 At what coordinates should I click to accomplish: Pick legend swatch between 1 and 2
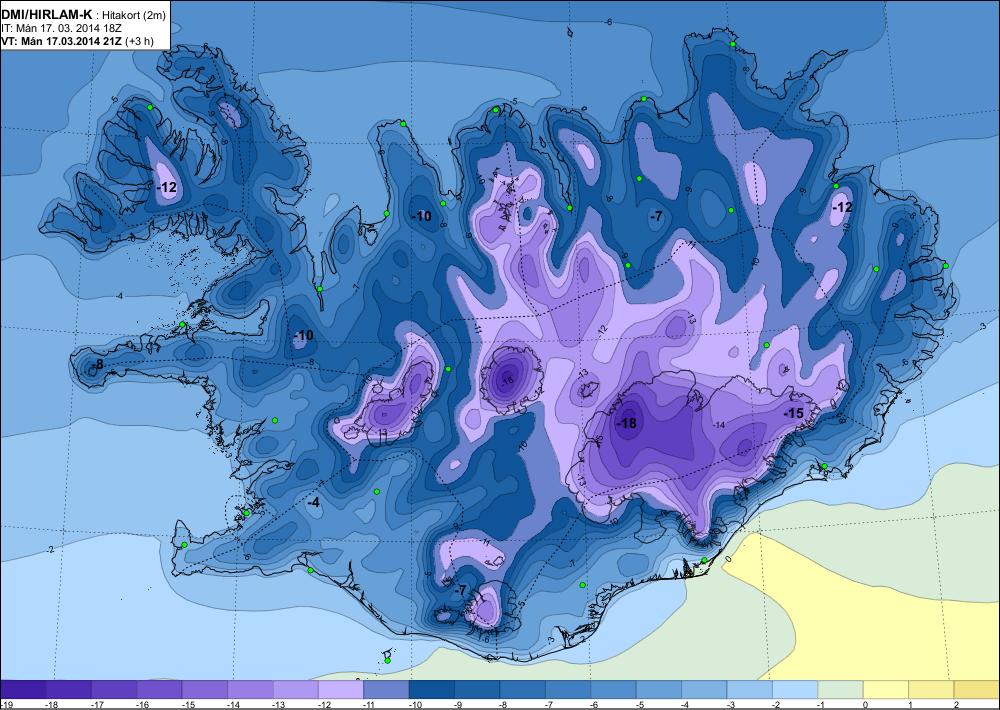click(x=931, y=689)
